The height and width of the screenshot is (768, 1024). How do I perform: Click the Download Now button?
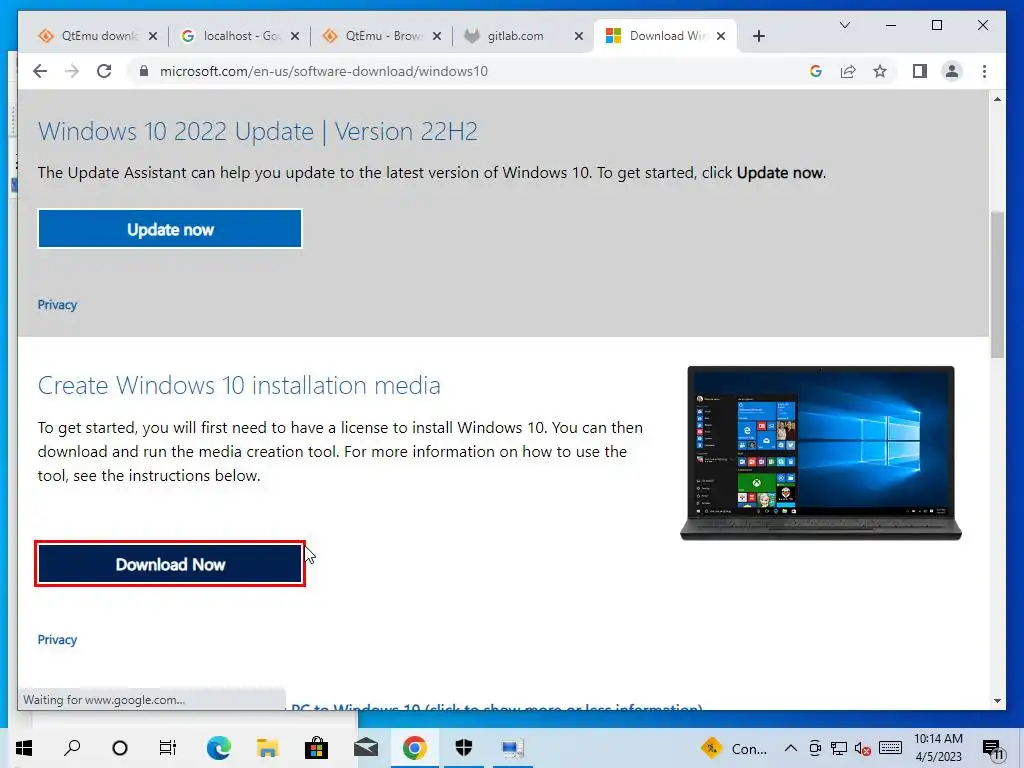(170, 564)
